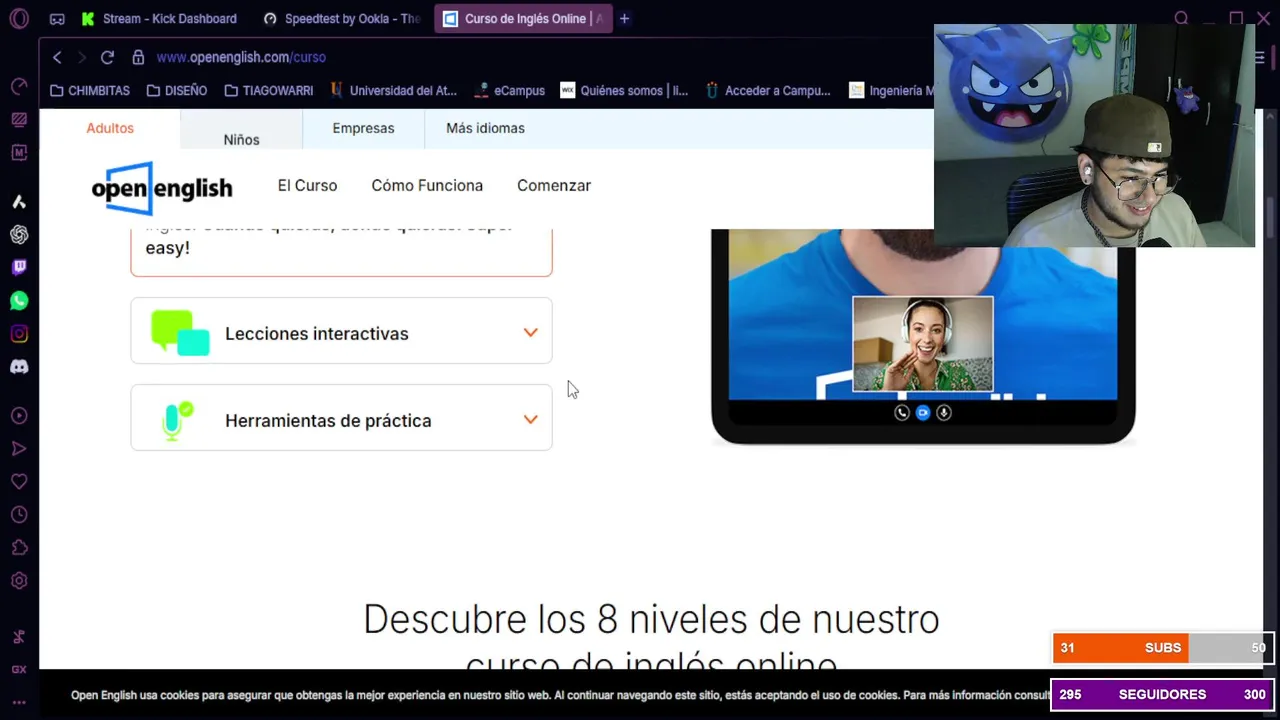The width and height of the screenshot is (1280, 720).
Task: Open a new browser tab
Action: tap(624, 19)
